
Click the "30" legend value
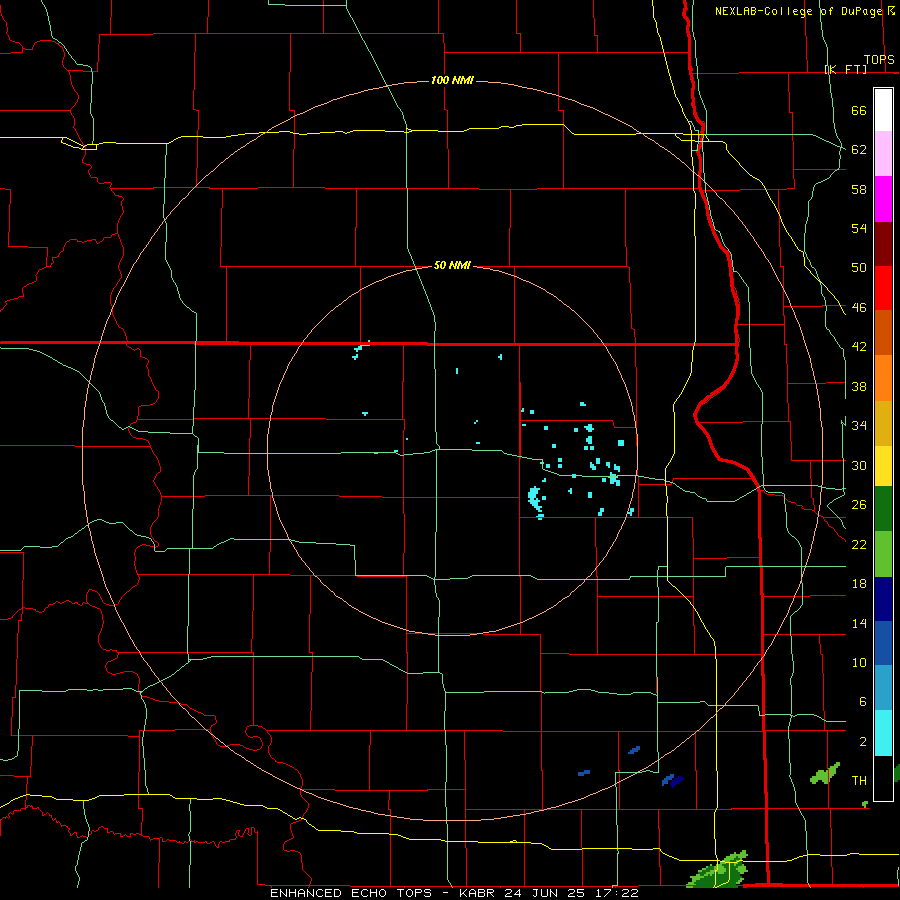[859, 465]
